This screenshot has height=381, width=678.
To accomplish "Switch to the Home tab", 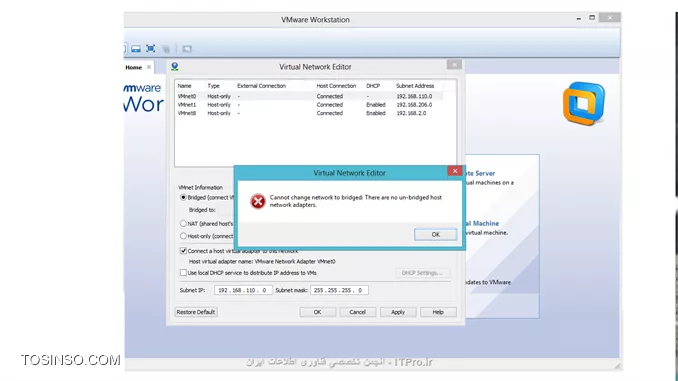I will pos(134,67).
